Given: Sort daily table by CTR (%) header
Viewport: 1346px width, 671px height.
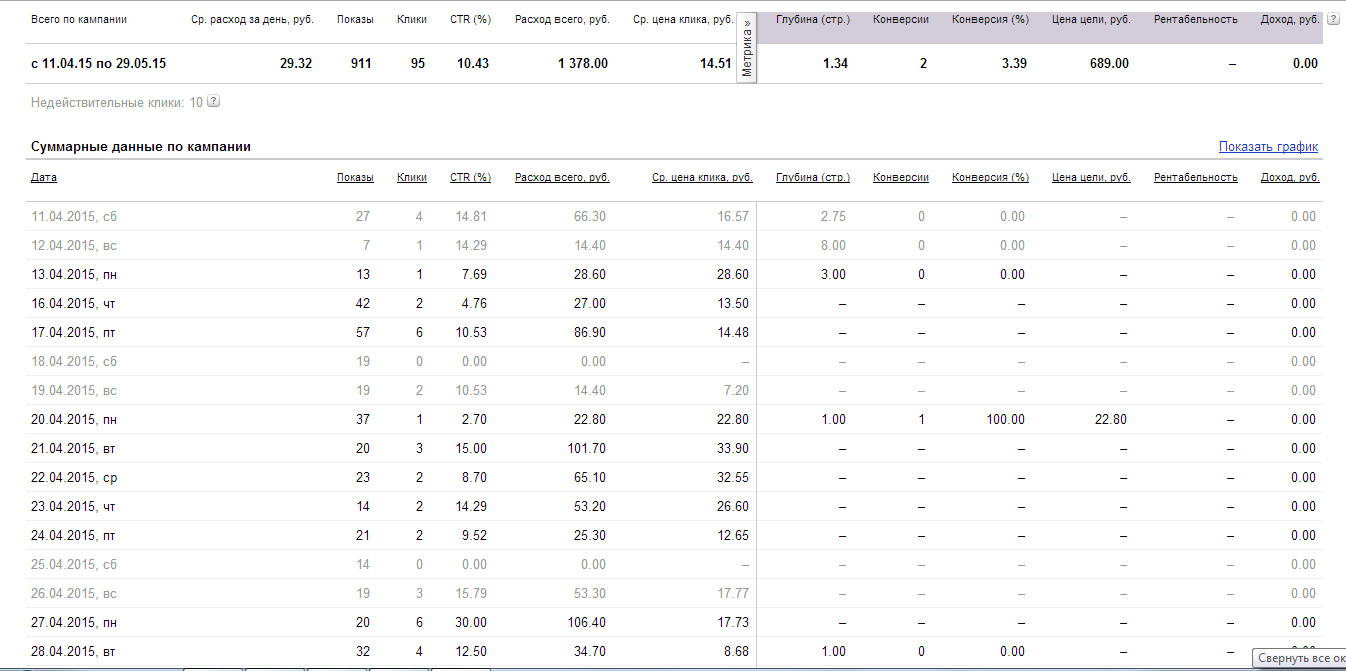Looking at the screenshot, I should tap(470, 178).
